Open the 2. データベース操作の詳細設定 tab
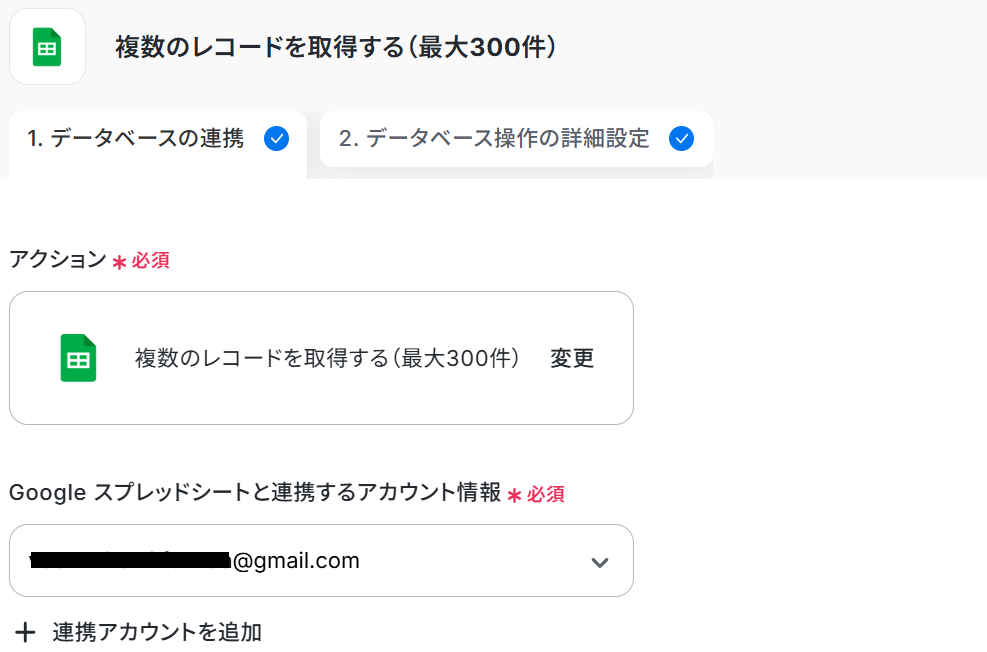987x652 pixels. (x=494, y=139)
